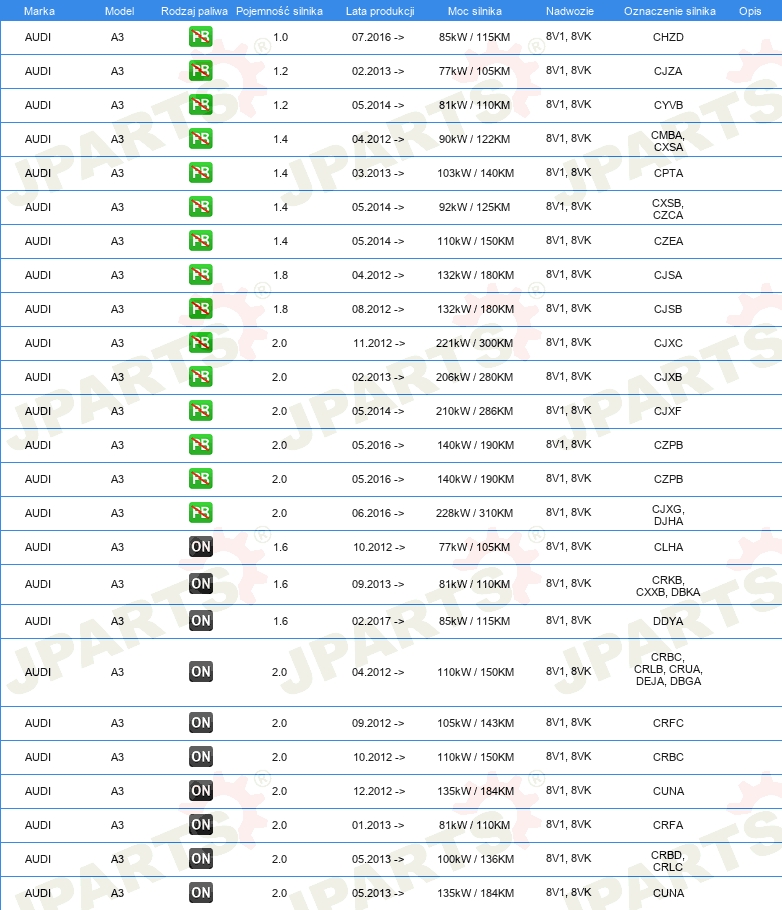Click the engine code CHZD
This screenshot has height=910, width=782.
(668, 37)
